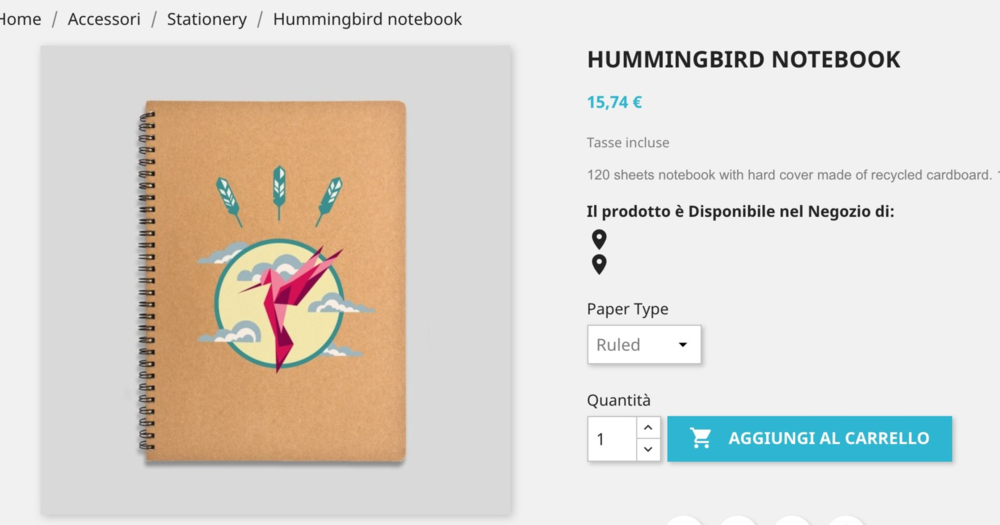Select the Hummingbird notebook breadcrumb item
1000x525 pixels.
pos(367,19)
